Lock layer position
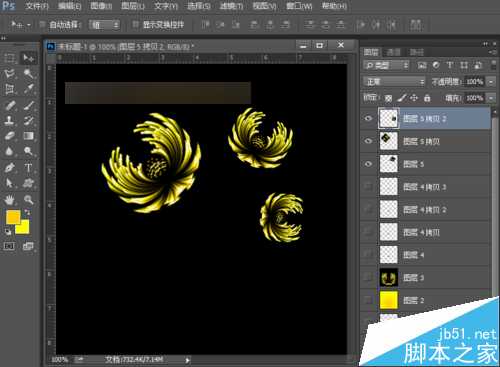The height and width of the screenshot is (367, 500). 414,98
